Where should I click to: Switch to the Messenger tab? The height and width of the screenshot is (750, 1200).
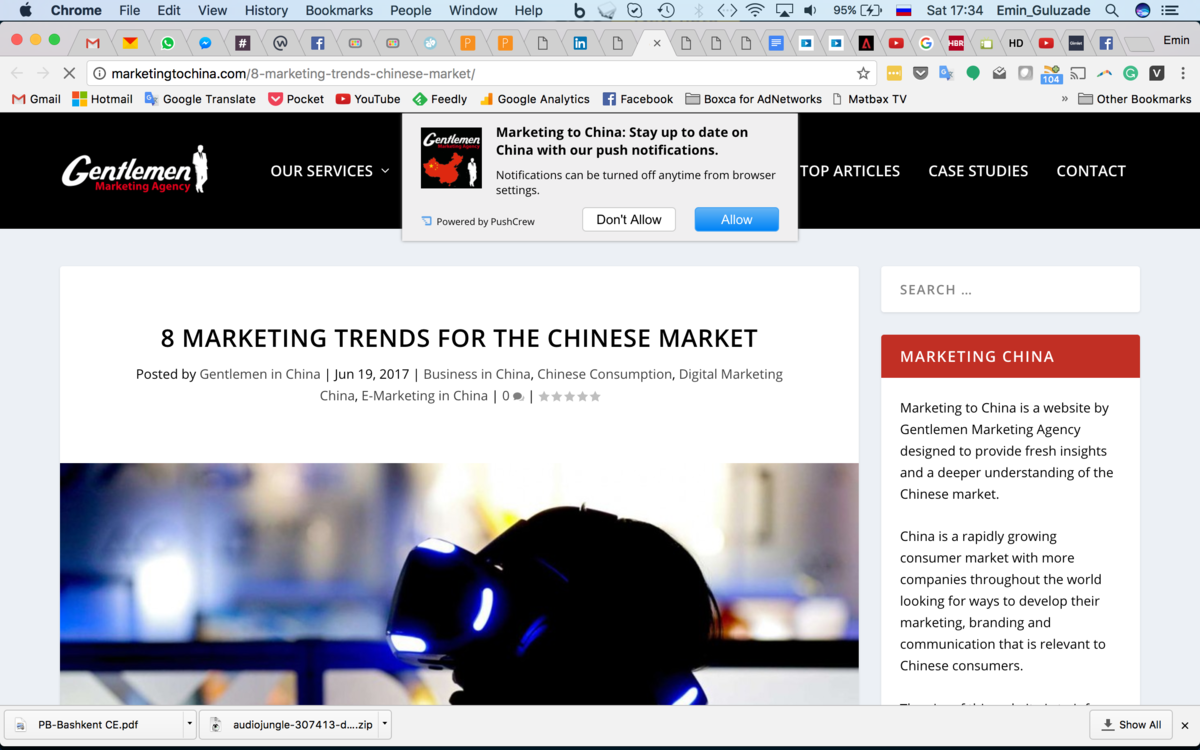pos(205,43)
